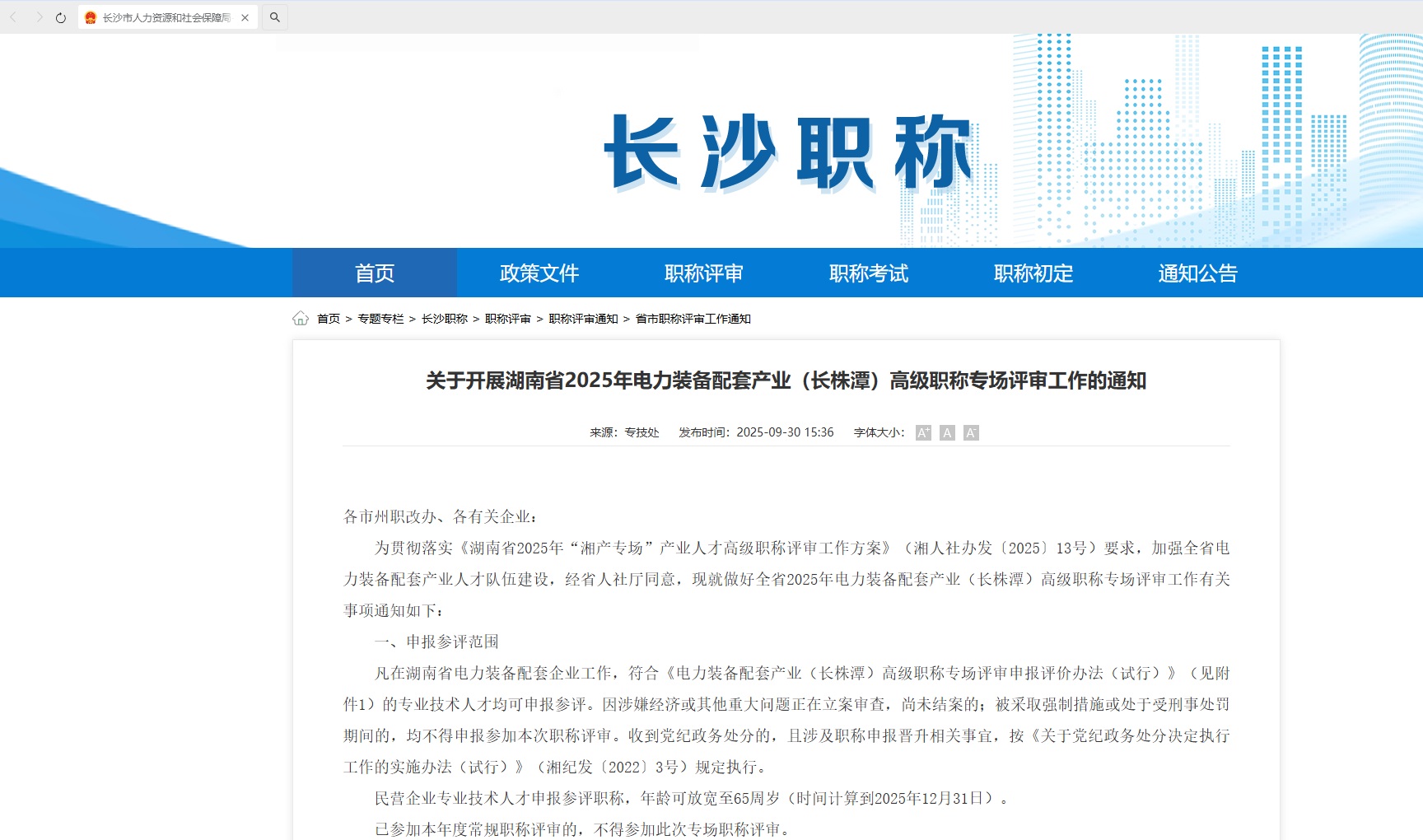Increase font size with A+ button
The width and height of the screenshot is (1423, 840).
[x=923, y=433]
